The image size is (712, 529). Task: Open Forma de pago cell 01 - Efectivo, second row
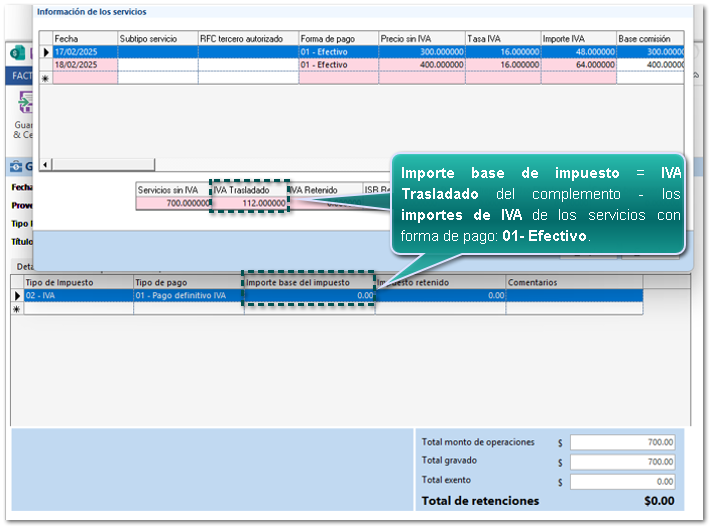[337, 64]
